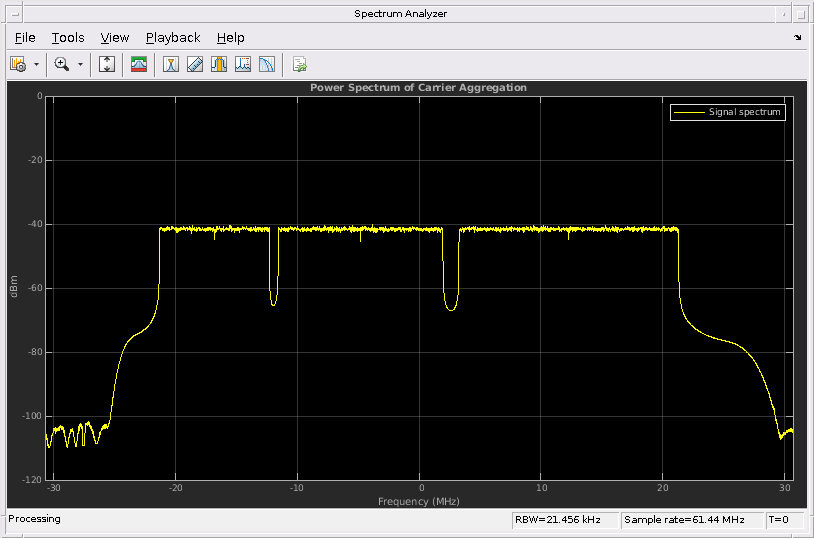Viewport: 814px width, 538px height.
Task: Open the View menu
Action: pyautogui.click(x=115, y=38)
